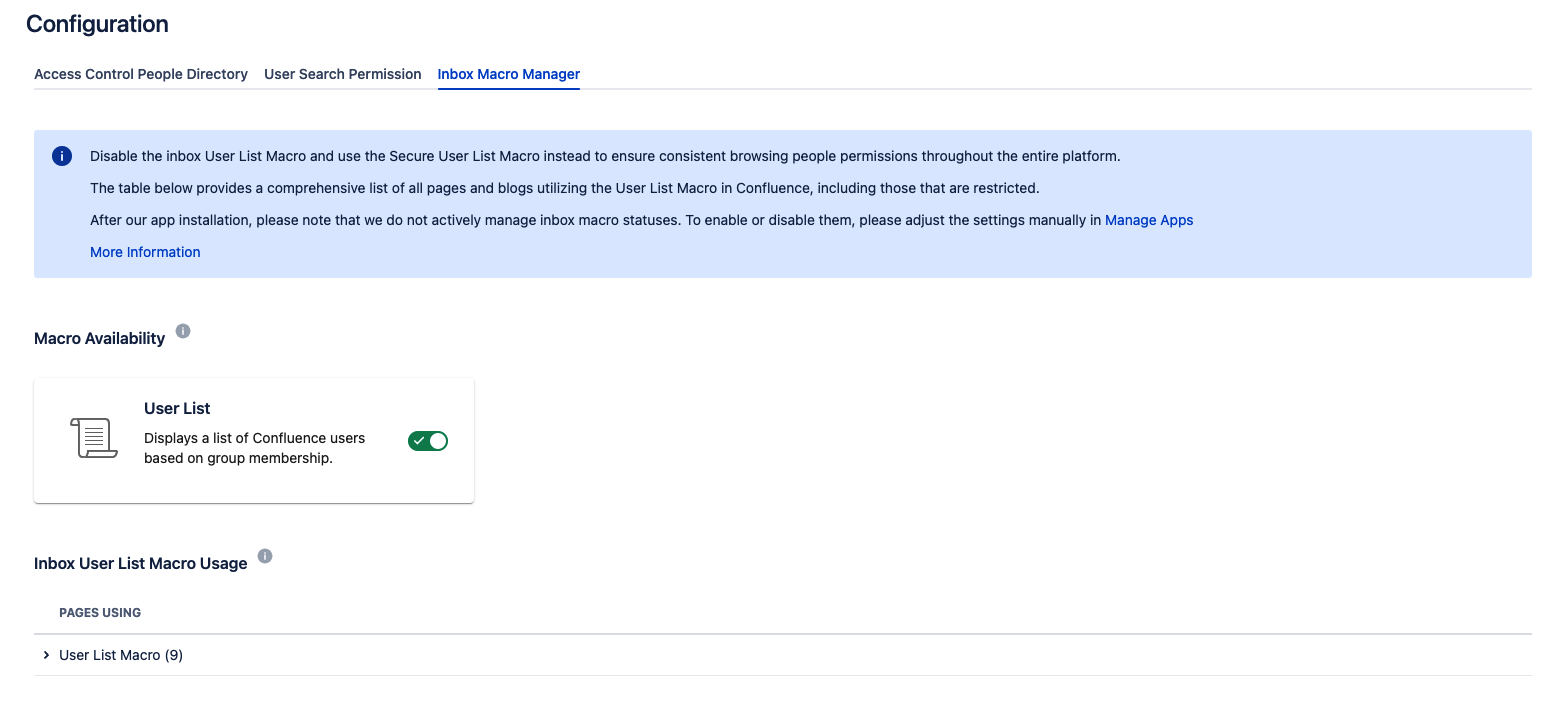This screenshot has height=707, width=1547.
Task: Click the Macro Availability section heading
Action: tap(99, 338)
